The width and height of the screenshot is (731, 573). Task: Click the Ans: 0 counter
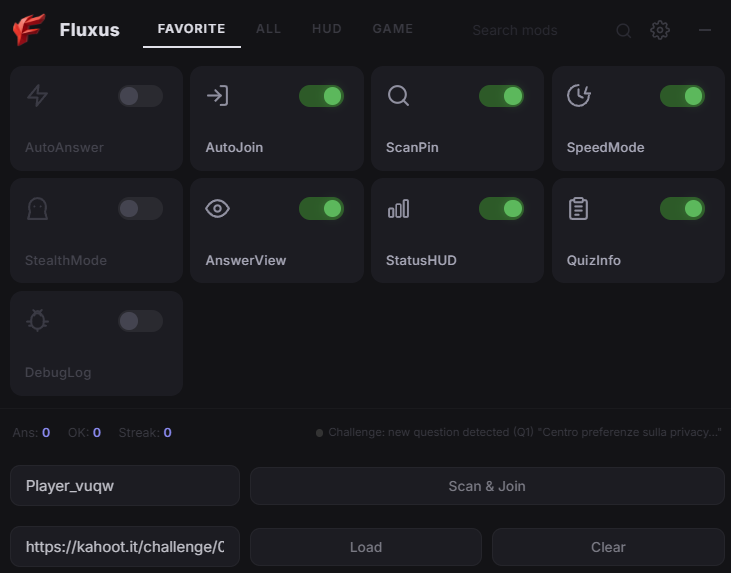[x=31, y=433]
